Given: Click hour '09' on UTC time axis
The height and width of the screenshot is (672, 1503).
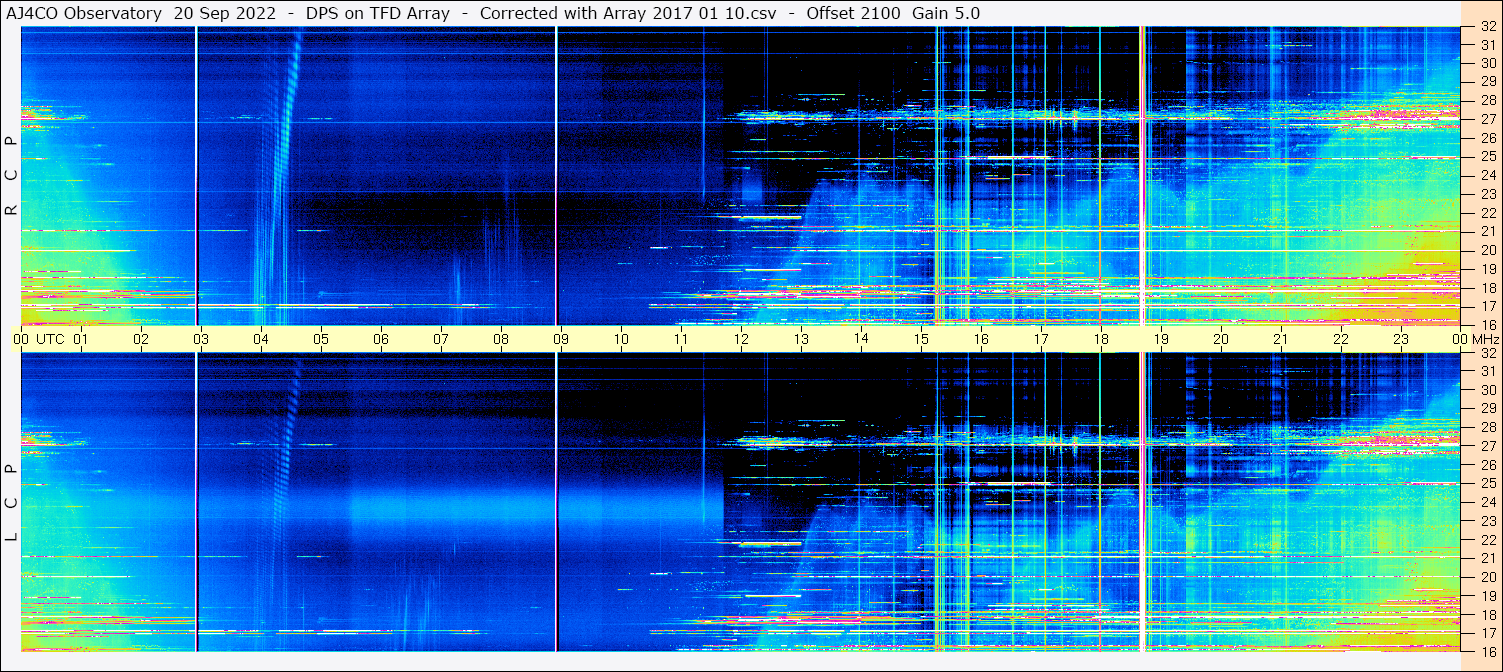Looking at the screenshot, I should [561, 339].
